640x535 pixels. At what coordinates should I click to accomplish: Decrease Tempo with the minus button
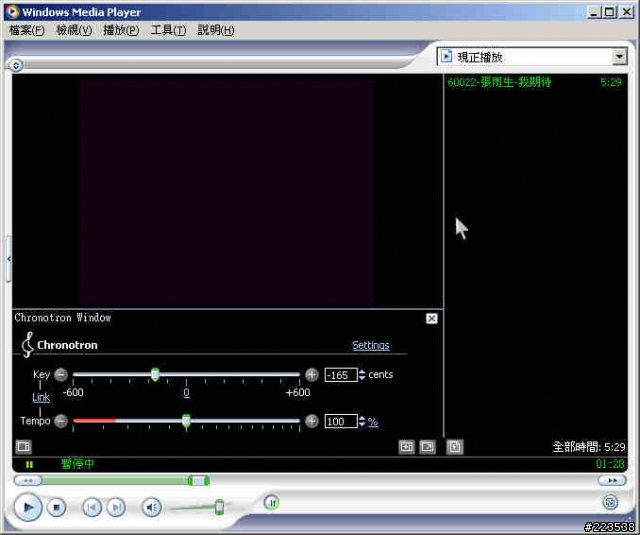point(61,421)
